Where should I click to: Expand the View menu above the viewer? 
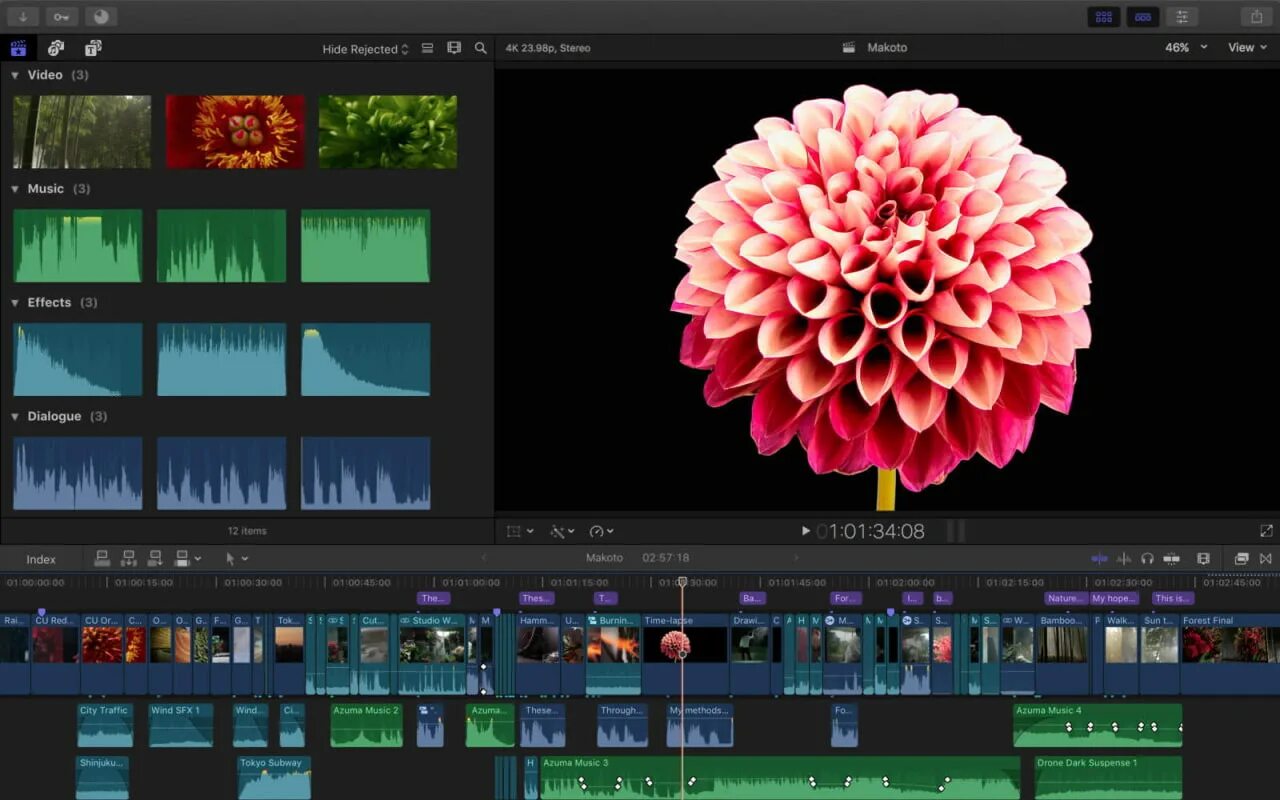coord(1245,47)
